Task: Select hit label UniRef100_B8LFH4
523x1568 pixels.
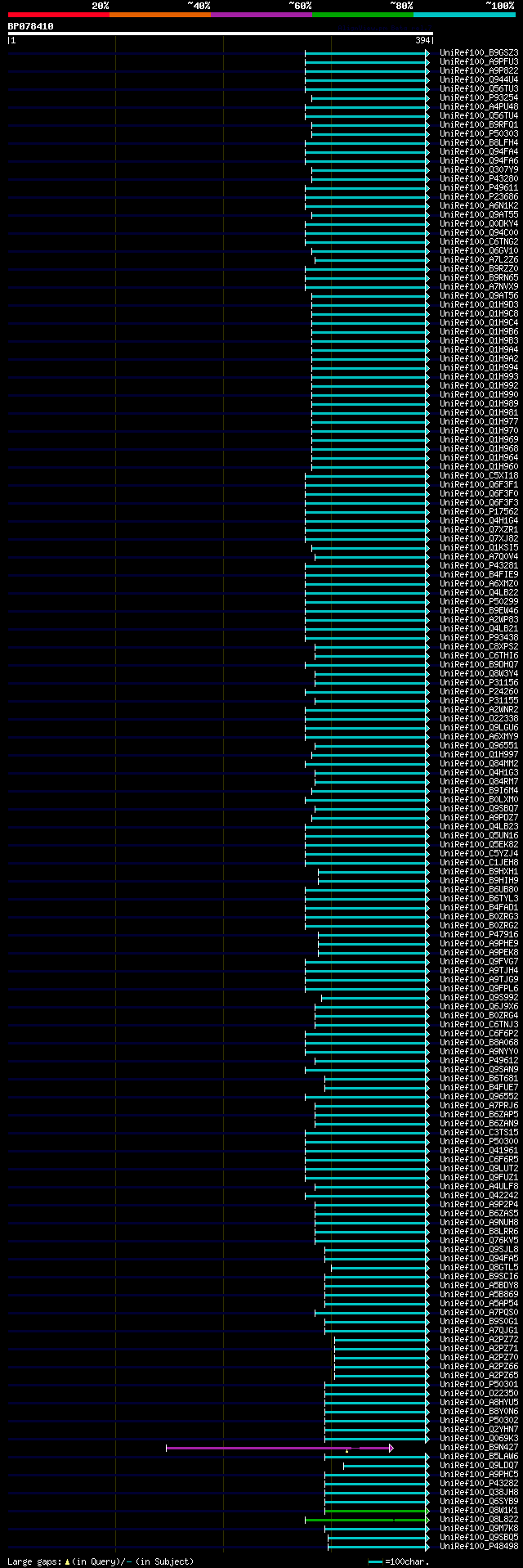Action: (479, 142)
